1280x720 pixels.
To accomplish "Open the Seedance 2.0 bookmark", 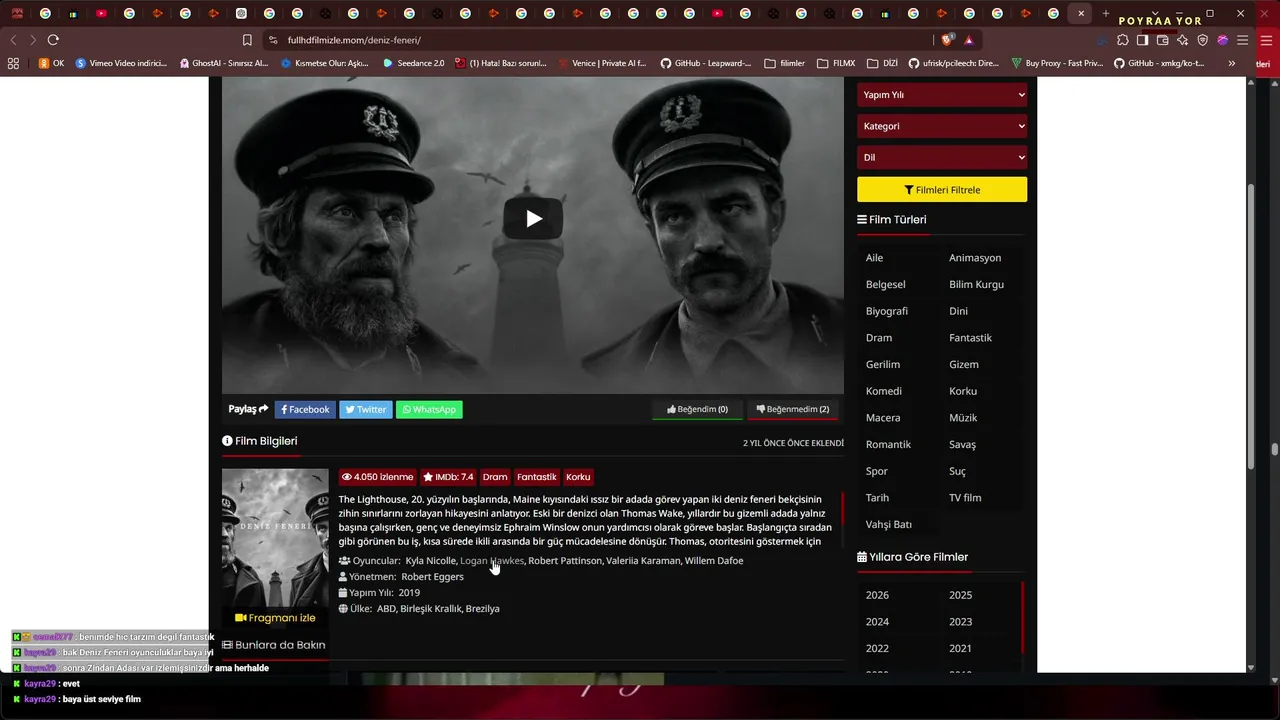I will [x=413, y=63].
